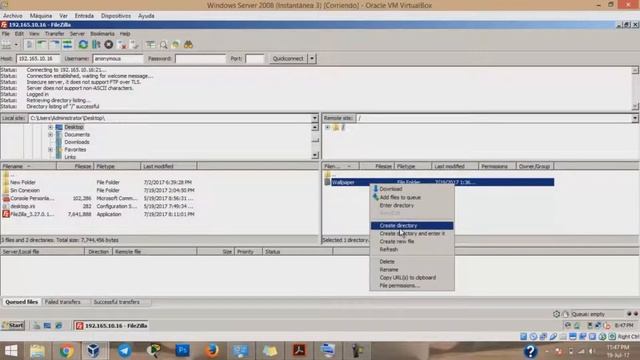Toggle the remote directory tree display
This screenshot has height=360, width=640.
55,44
